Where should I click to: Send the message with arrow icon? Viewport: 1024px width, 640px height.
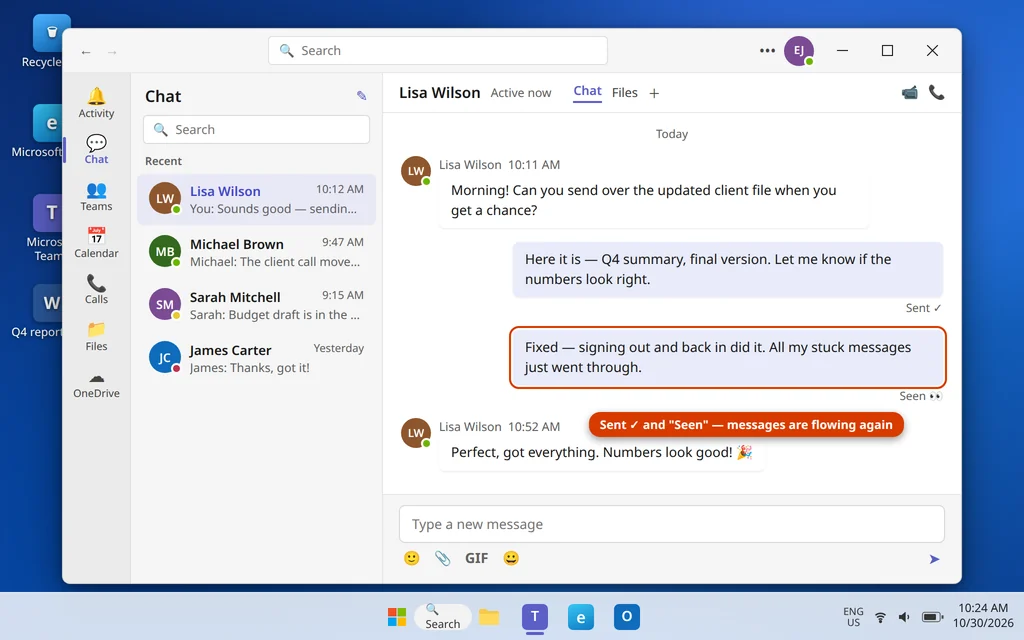935,559
